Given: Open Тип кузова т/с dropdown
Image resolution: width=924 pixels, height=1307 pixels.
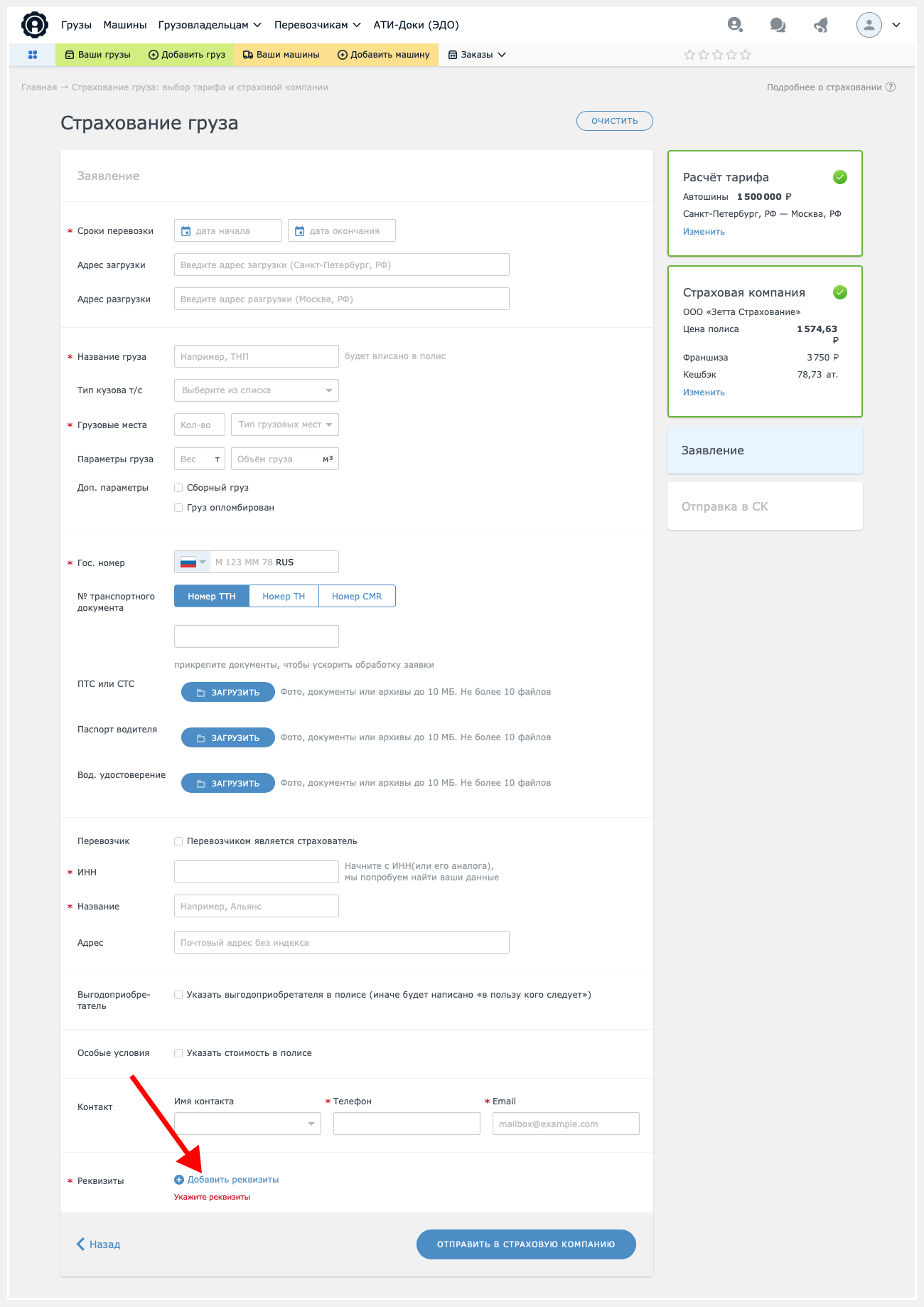Looking at the screenshot, I should click(x=257, y=390).
